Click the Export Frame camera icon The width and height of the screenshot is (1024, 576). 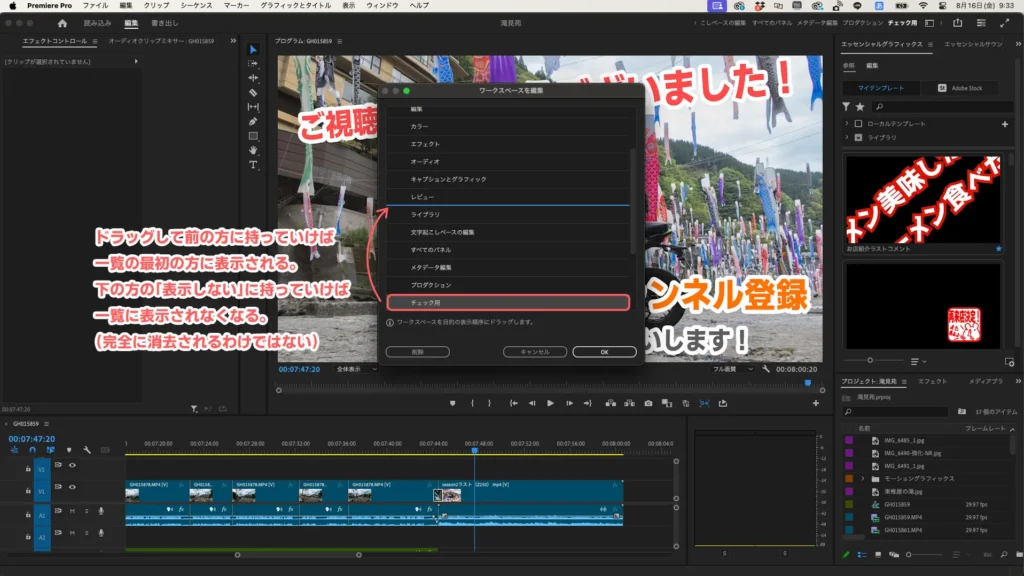pyautogui.click(x=648, y=404)
